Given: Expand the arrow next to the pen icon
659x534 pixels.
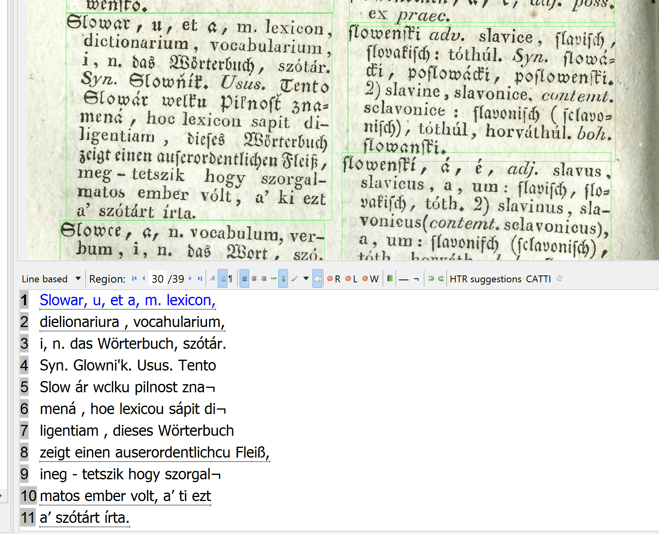Looking at the screenshot, I should [306, 279].
